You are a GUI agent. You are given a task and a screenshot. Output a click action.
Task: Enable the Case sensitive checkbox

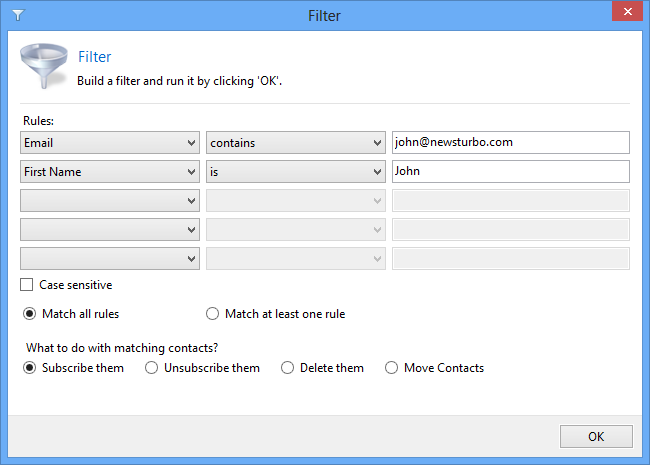click(28, 285)
